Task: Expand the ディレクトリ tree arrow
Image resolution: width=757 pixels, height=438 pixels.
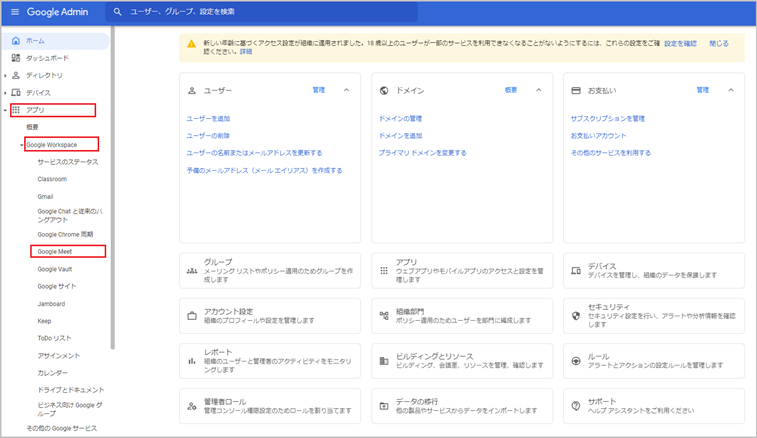Action: pos(5,76)
